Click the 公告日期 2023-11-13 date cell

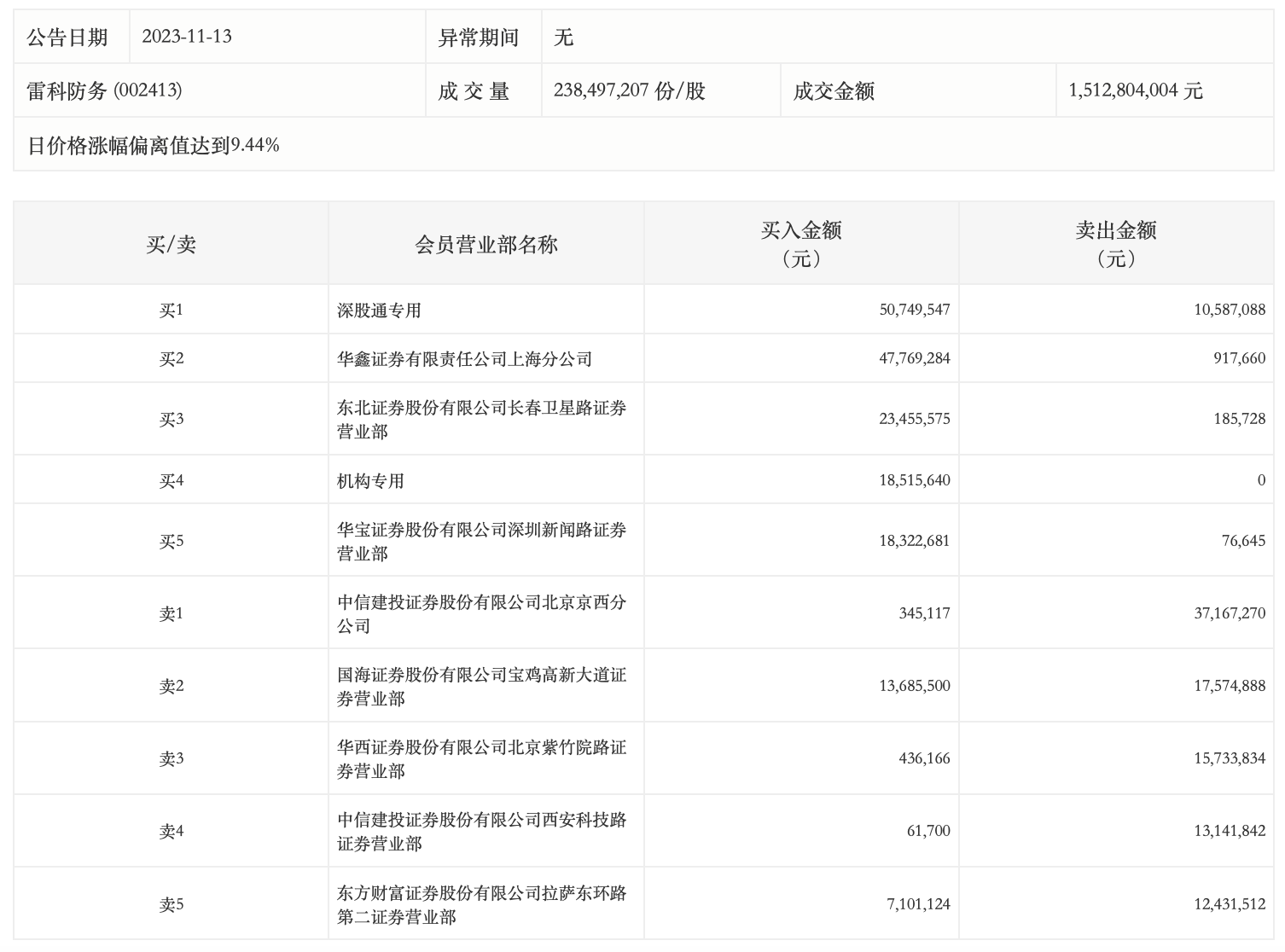[x=187, y=37]
